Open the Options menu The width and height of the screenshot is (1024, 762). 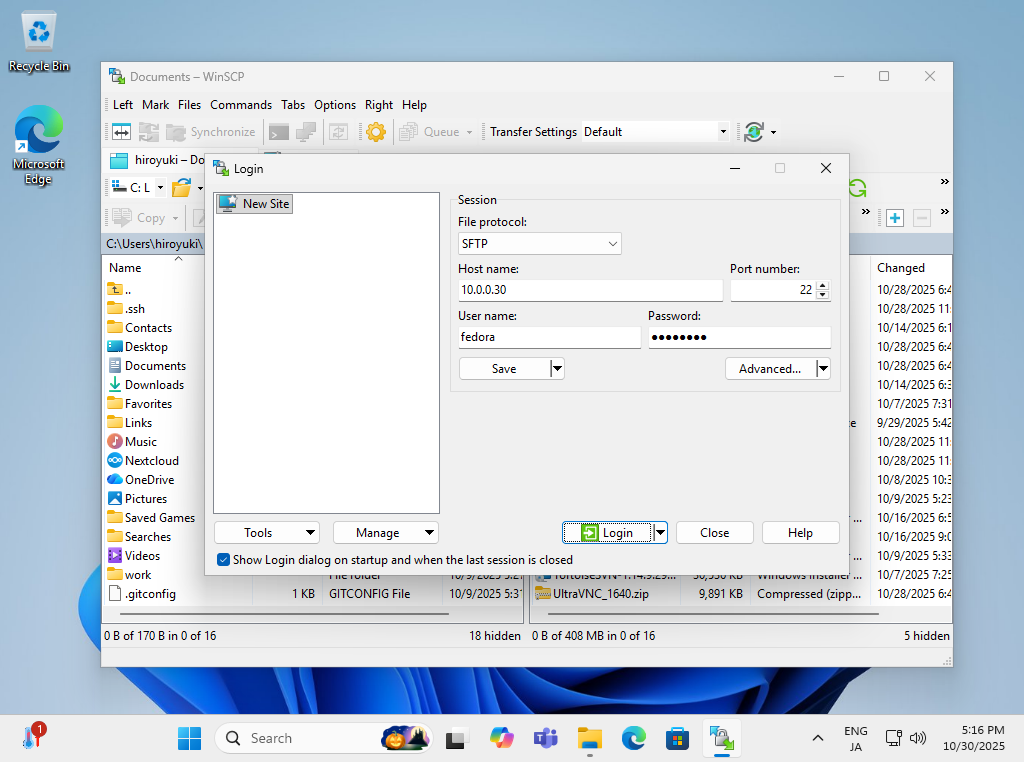334,105
